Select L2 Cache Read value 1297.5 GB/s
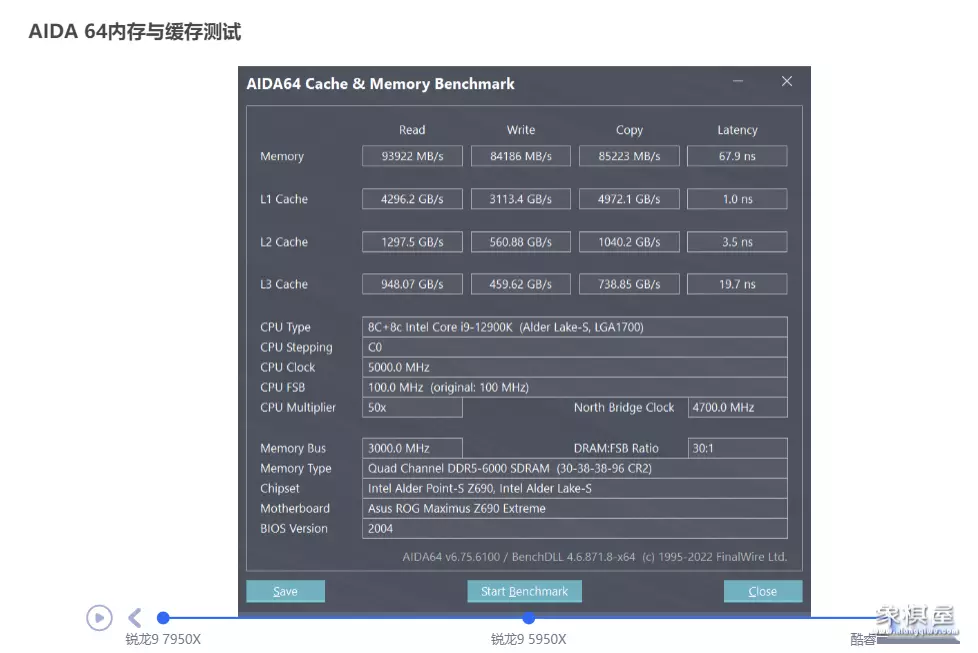 pos(412,242)
